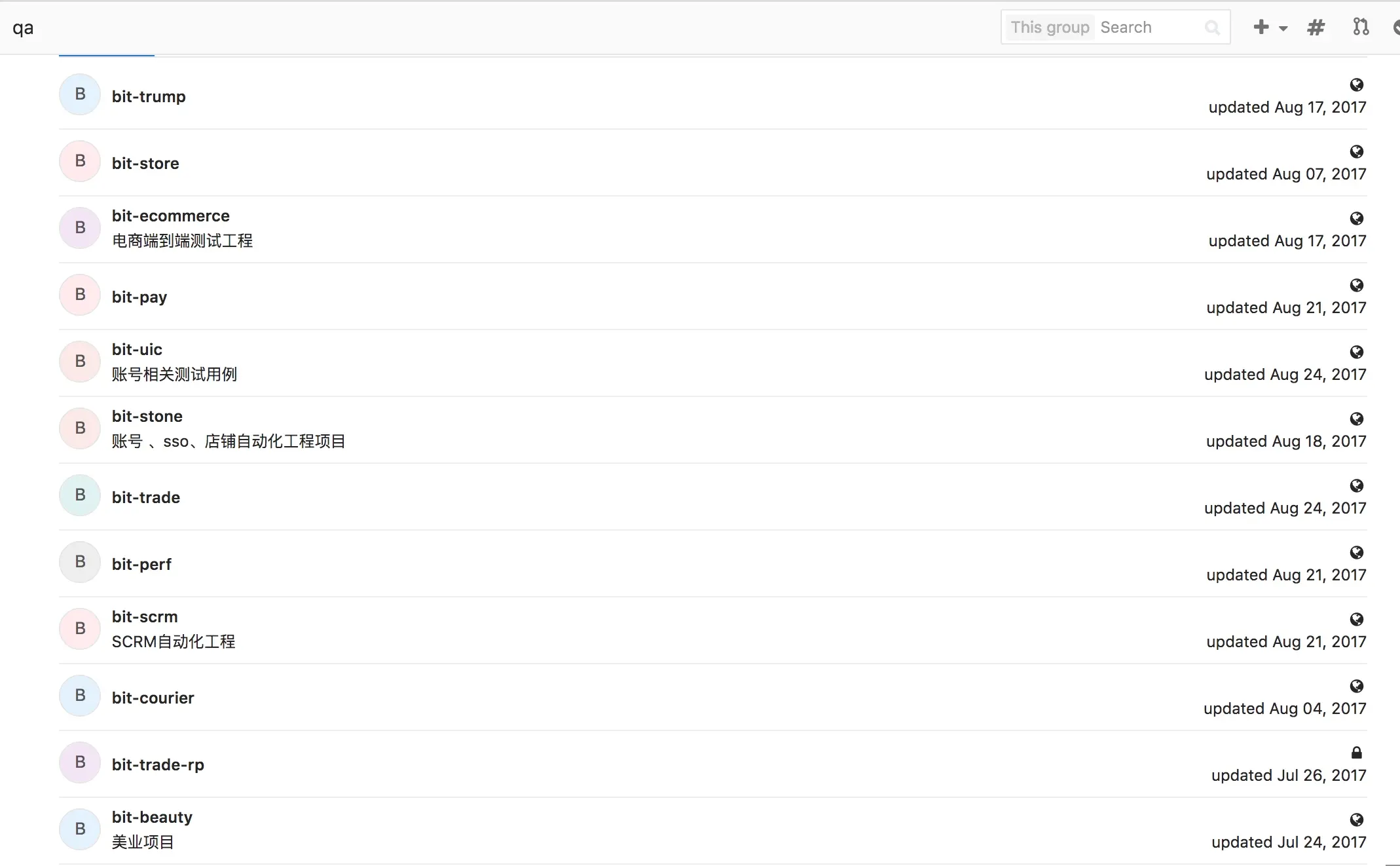
Task: Click the issues hash icon in header
Action: (x=1316, y=28)
